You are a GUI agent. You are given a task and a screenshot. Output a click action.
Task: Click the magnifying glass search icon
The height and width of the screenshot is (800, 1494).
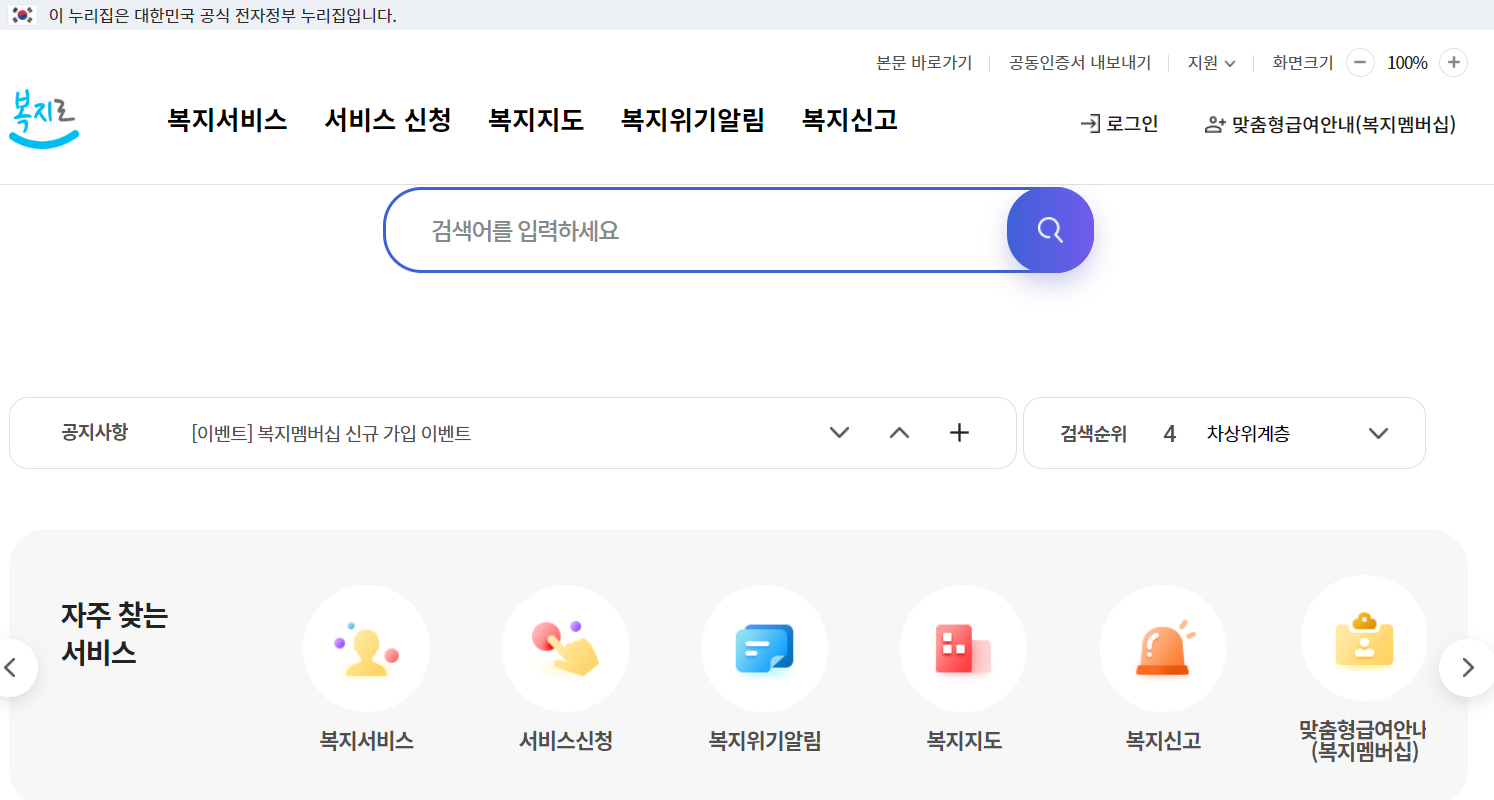(x=1049, y=229)
